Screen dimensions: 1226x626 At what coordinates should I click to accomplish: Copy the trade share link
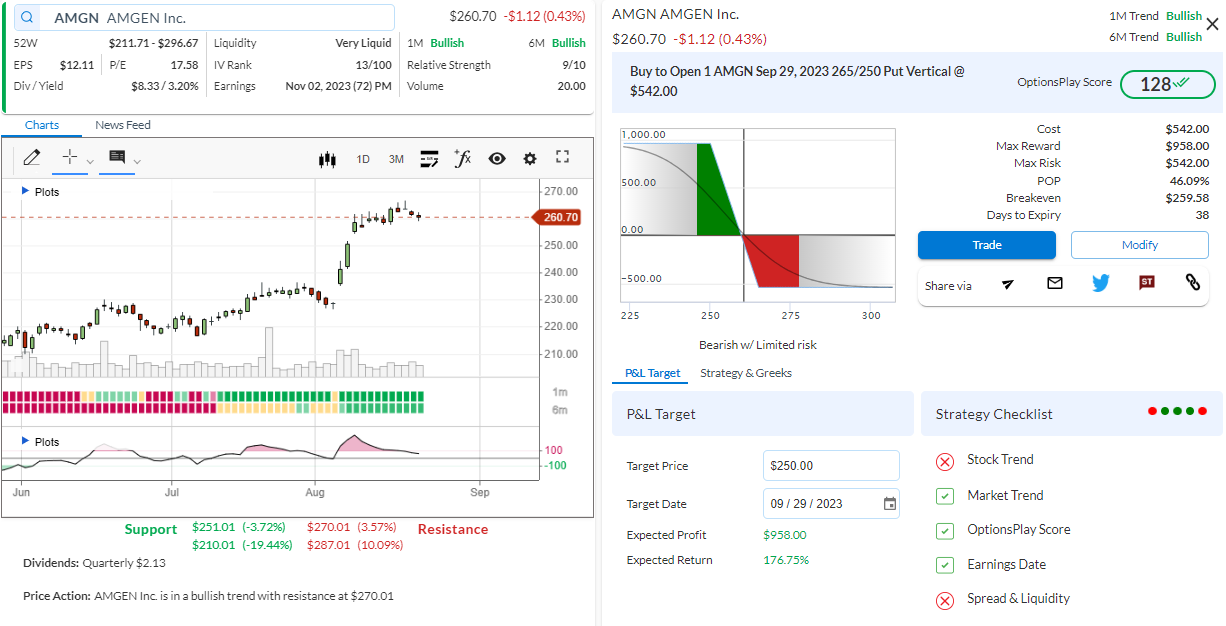(x=1192, y=283)
